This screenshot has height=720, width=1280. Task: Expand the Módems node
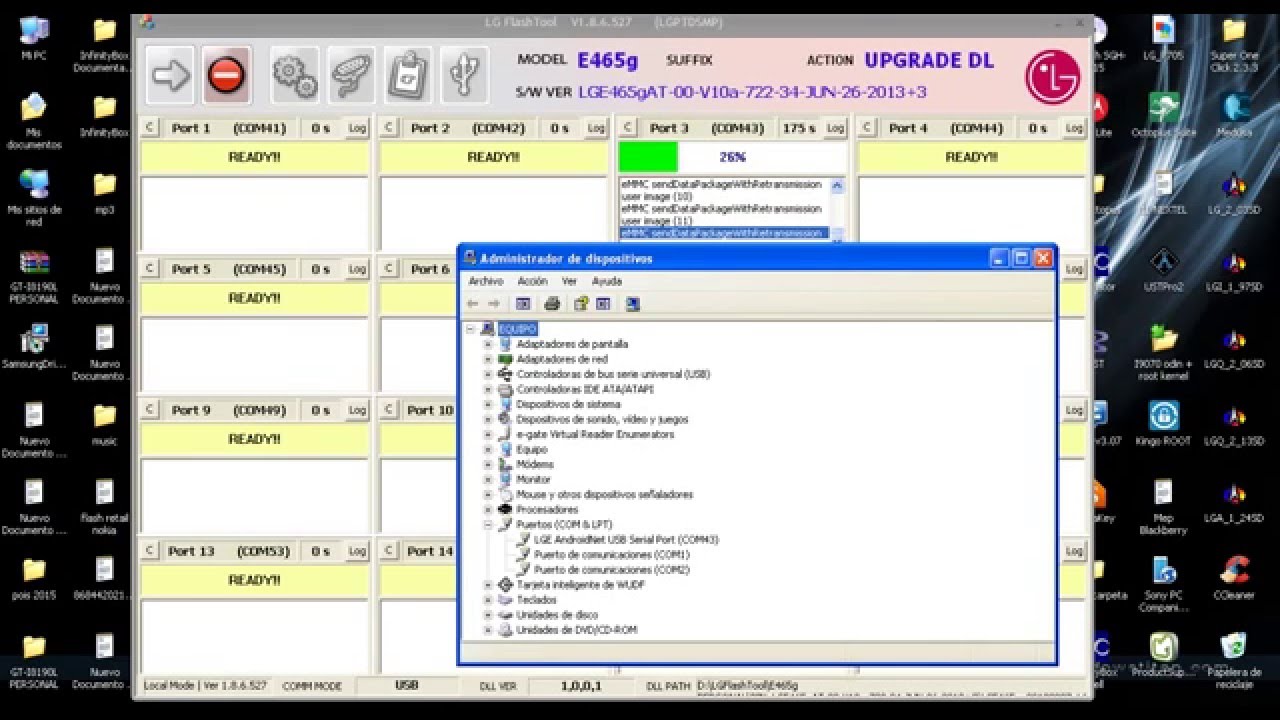pyautogui.click(x=488, y=464)
